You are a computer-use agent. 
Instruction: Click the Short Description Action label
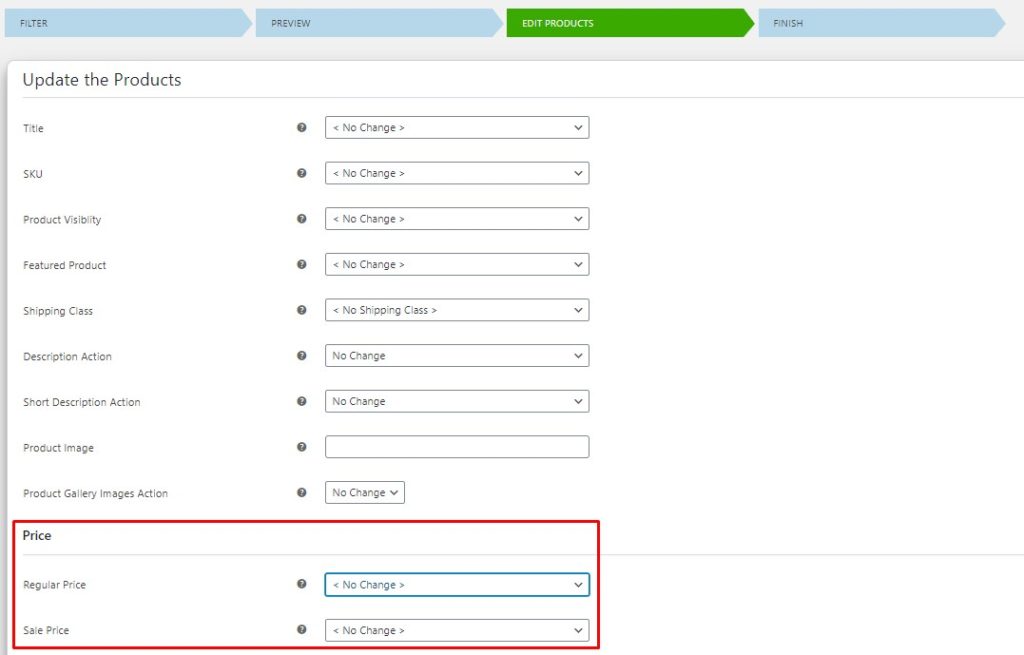coord(82,402)
